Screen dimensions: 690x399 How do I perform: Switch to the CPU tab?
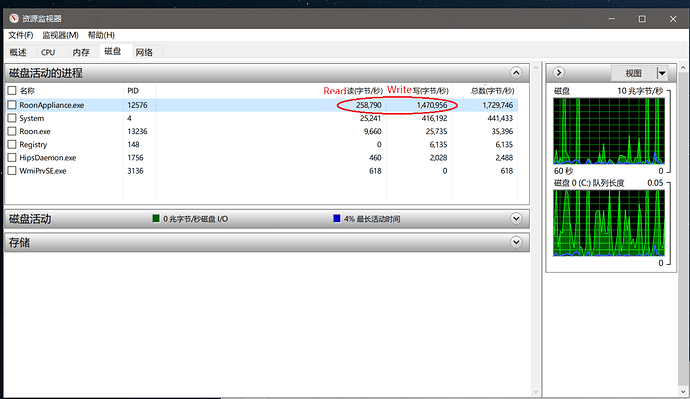pos(48,52)
